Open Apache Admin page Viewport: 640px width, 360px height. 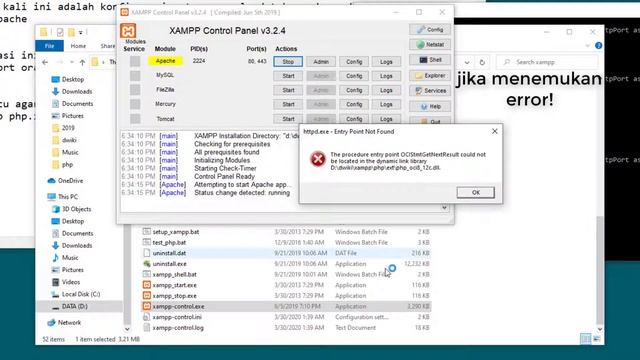[x=321, y=62]
